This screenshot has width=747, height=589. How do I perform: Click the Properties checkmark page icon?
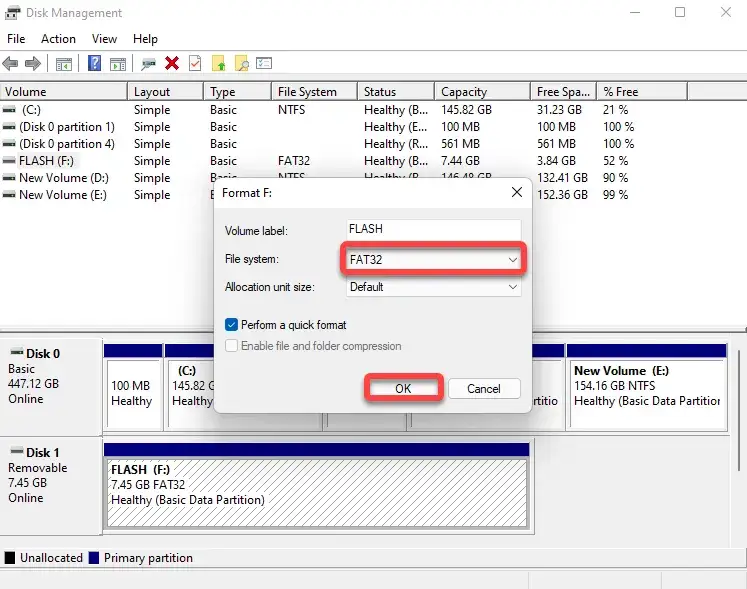[x=195, y=63]
